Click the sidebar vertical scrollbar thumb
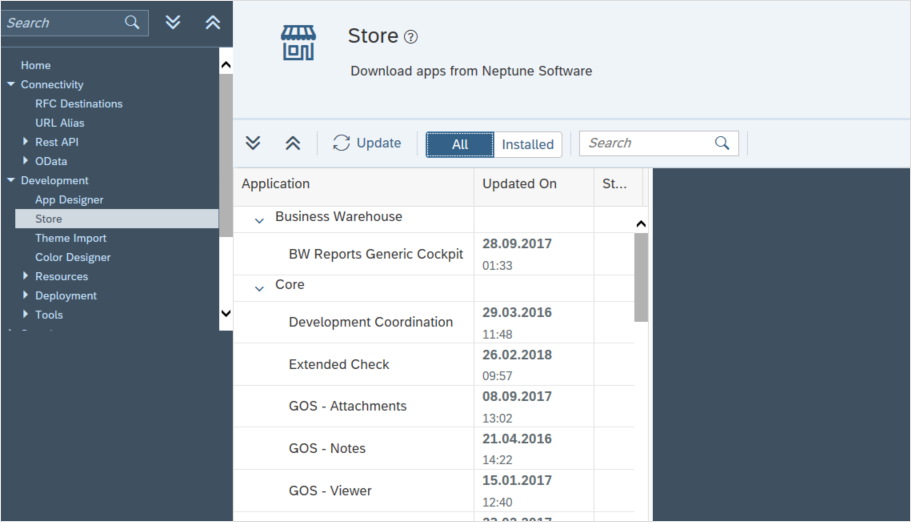Viewport: 911px width, 522px height. point(225,154)
